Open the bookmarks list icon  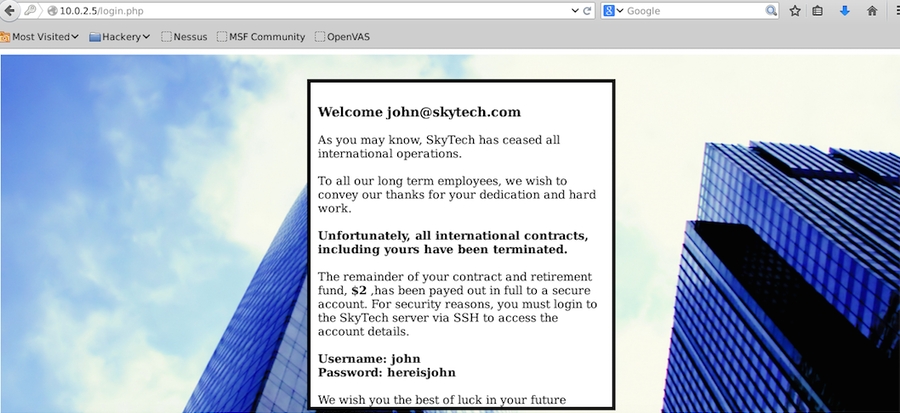pos(818,11)
